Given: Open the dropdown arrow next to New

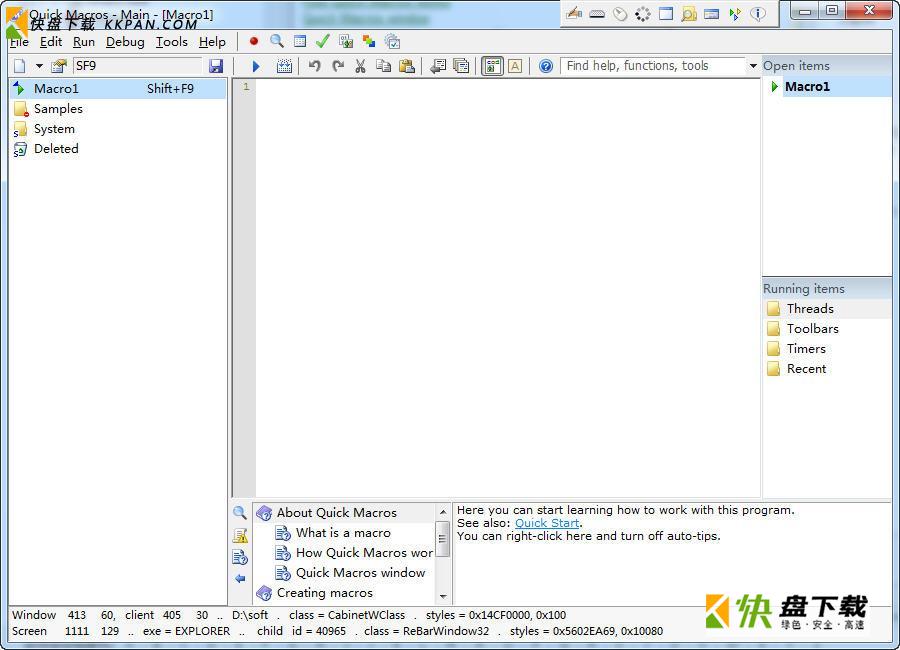Looking at the screenshot, I should [x=39, y=66].
